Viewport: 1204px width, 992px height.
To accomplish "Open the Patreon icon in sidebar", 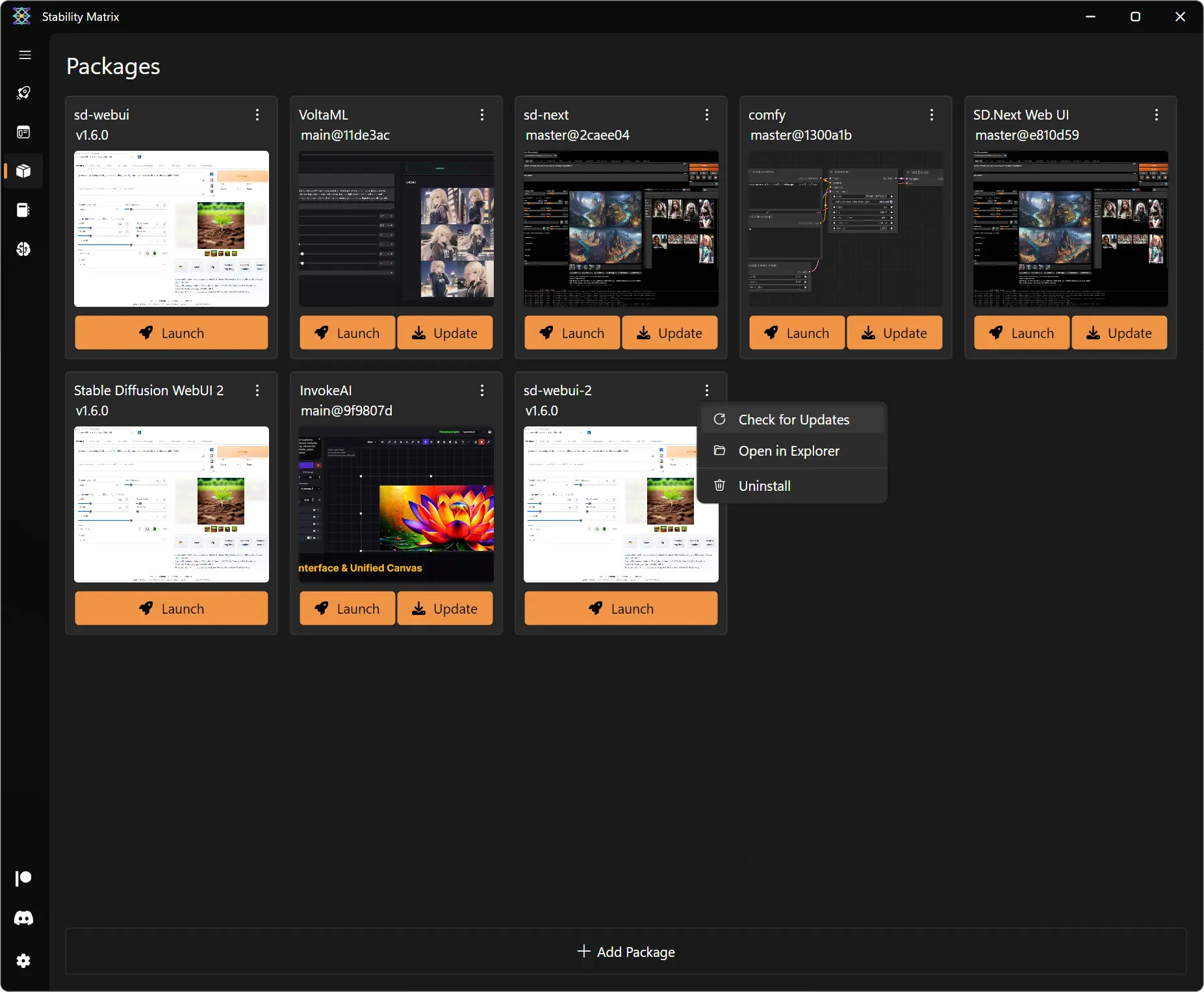I will pos(24,878).
